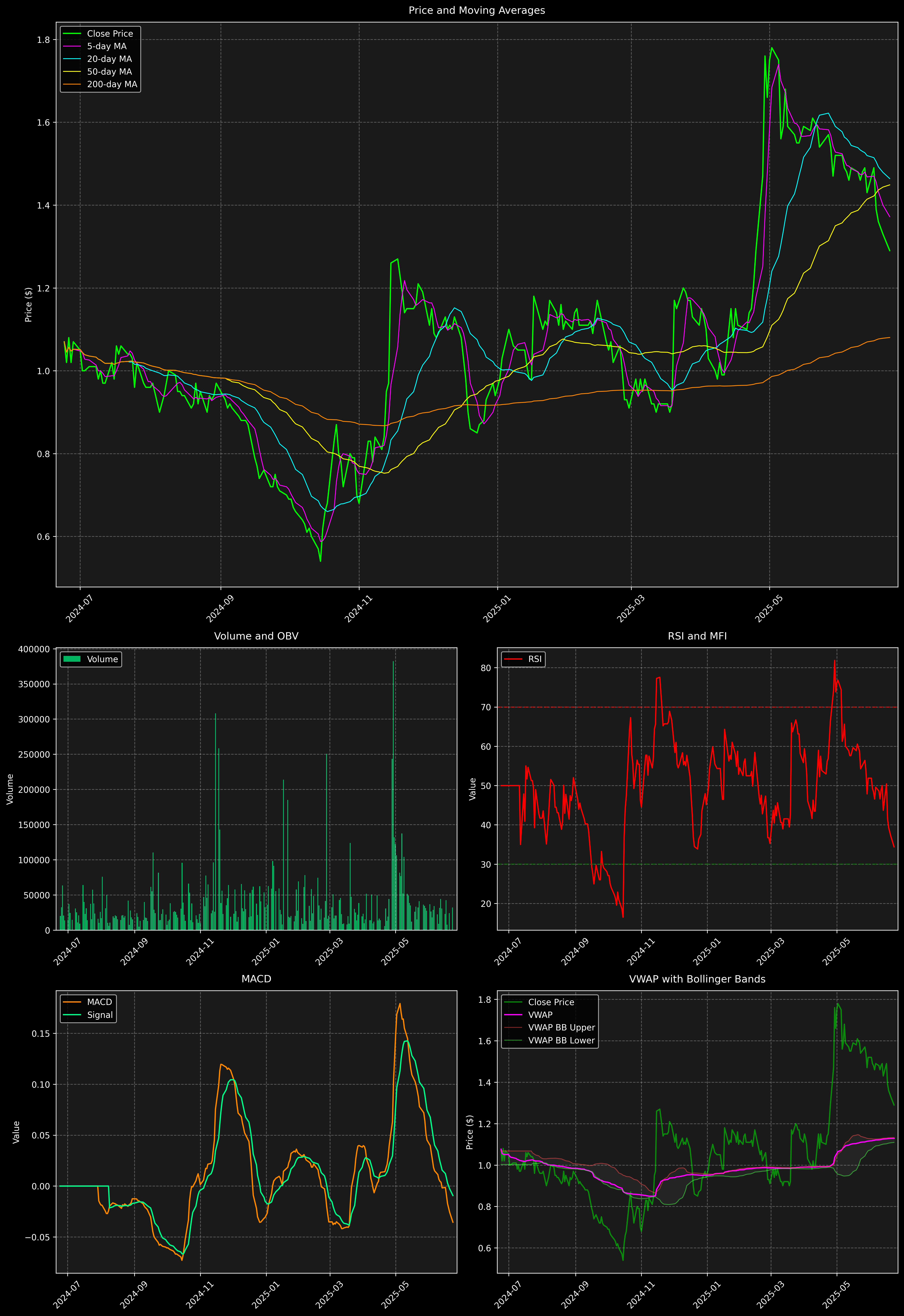Click the 'Price ($)' axis label of the VWAP chart
Viewport: 904px width, 1316px height.
(x=469, y=1132)
